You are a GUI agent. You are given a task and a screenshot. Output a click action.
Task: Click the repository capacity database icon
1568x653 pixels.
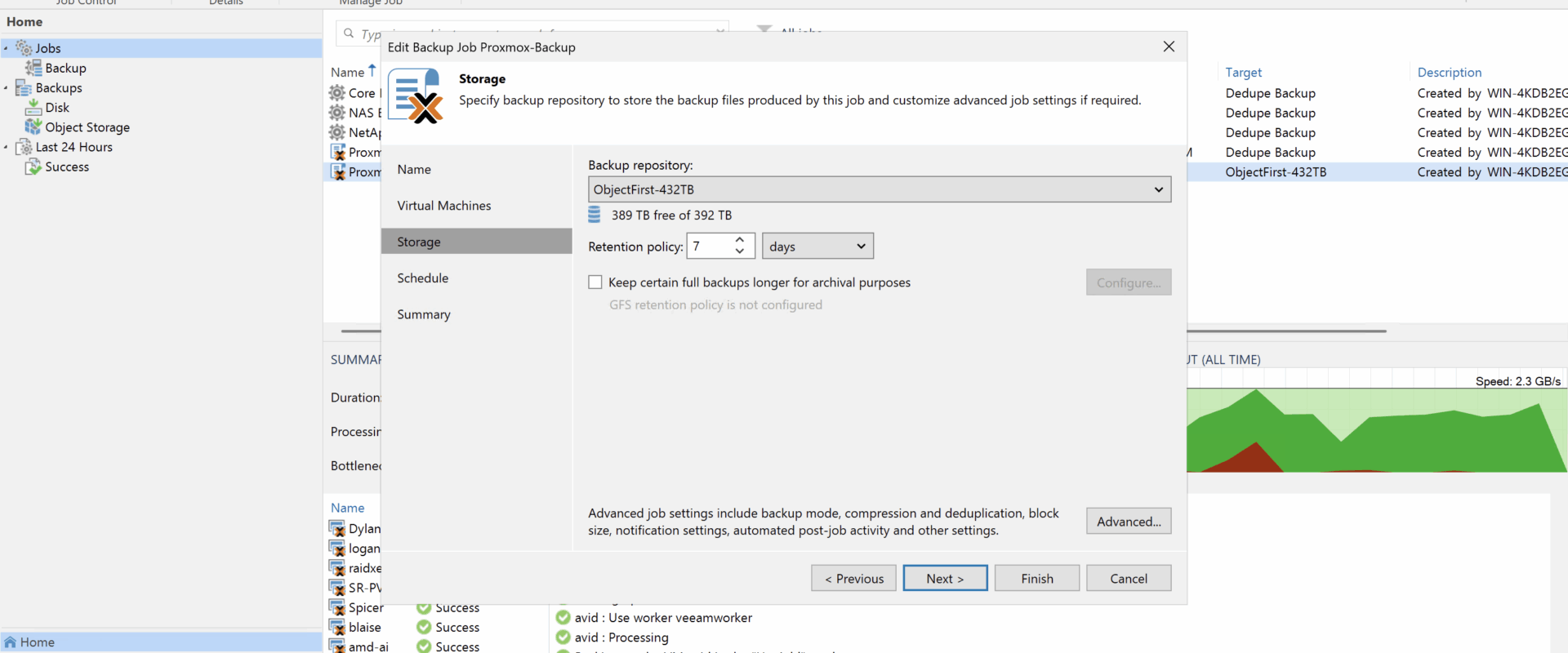pos(595,215)
